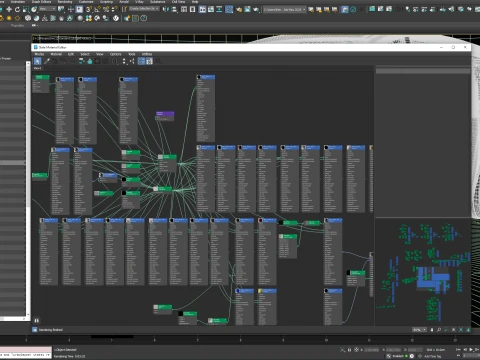This screenshot has width=480, height=360.
Task: Click the X coordinate input field
Action: point(371,350)
